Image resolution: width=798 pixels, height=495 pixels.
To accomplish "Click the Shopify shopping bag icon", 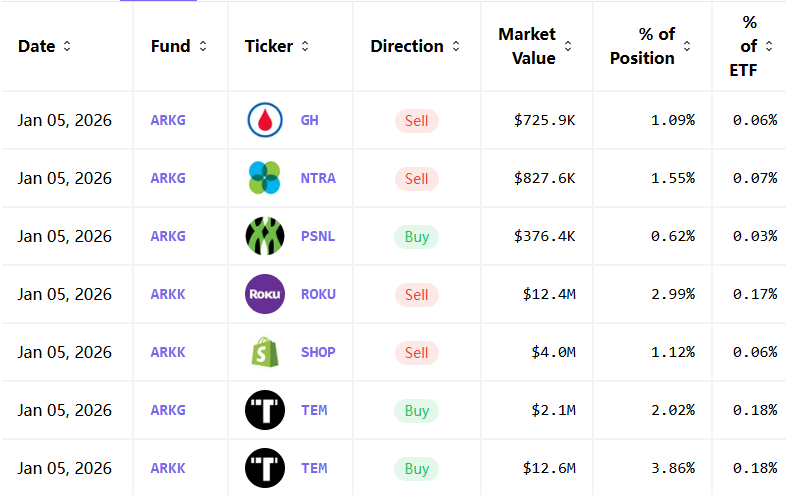I will pyautogui.click(x=265, y=353).
